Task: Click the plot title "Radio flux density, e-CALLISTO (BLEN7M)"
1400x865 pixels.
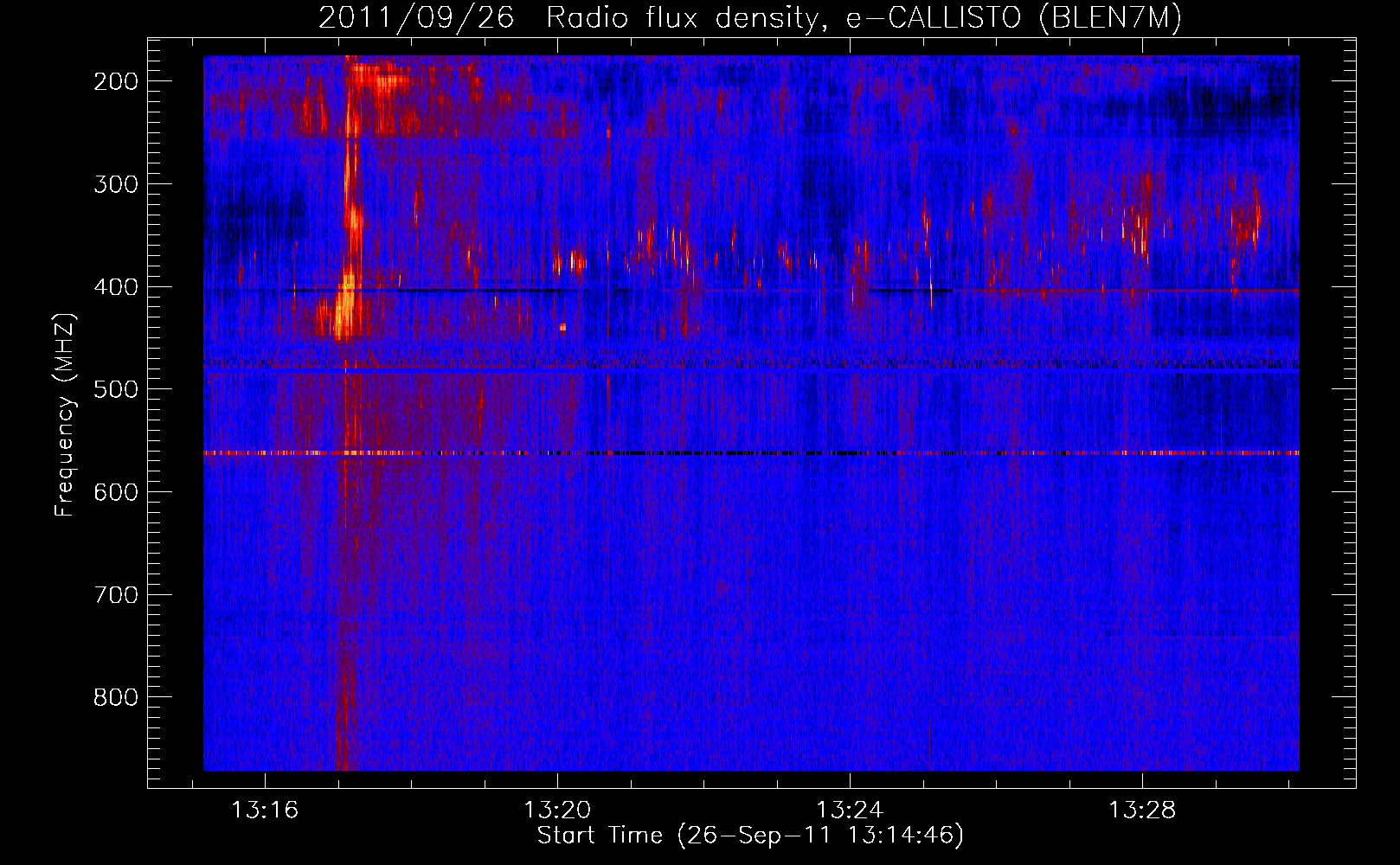Action: [864, 17]
